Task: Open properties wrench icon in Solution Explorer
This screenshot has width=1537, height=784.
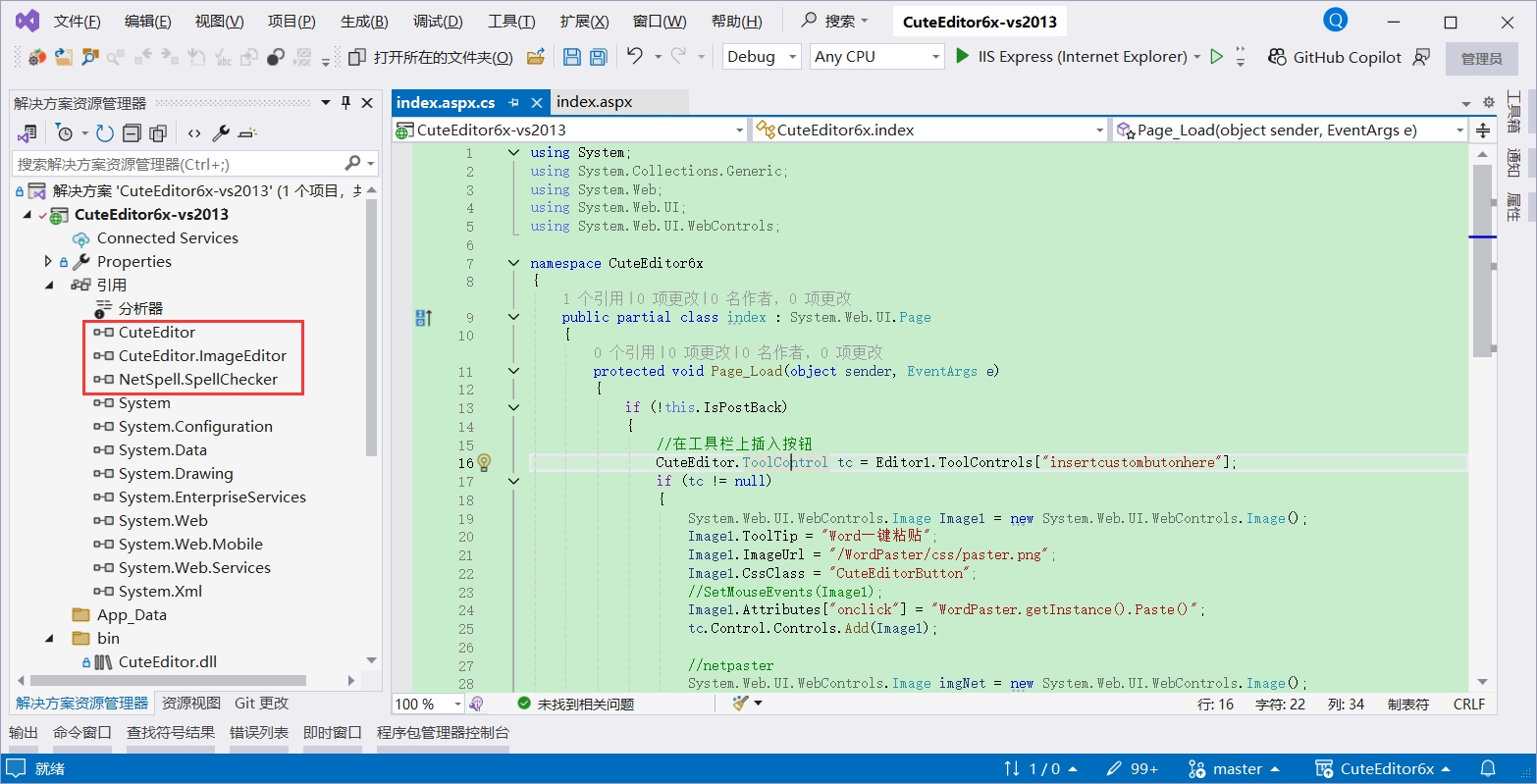Action: click(221, 133)
